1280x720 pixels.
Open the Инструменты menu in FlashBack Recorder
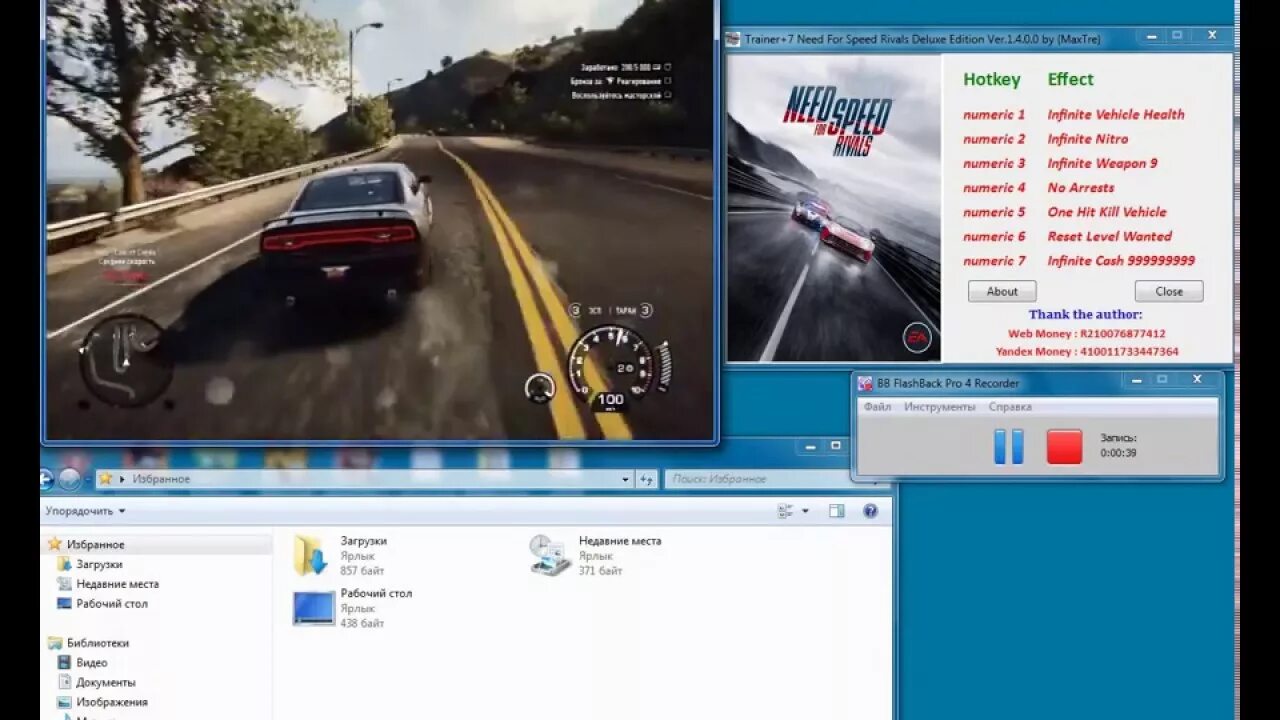939,407
